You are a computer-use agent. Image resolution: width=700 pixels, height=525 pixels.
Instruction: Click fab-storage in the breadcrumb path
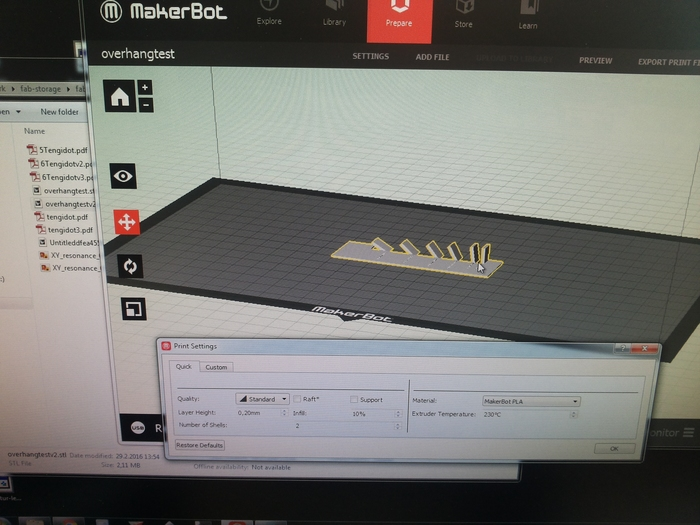pos(40,88)
